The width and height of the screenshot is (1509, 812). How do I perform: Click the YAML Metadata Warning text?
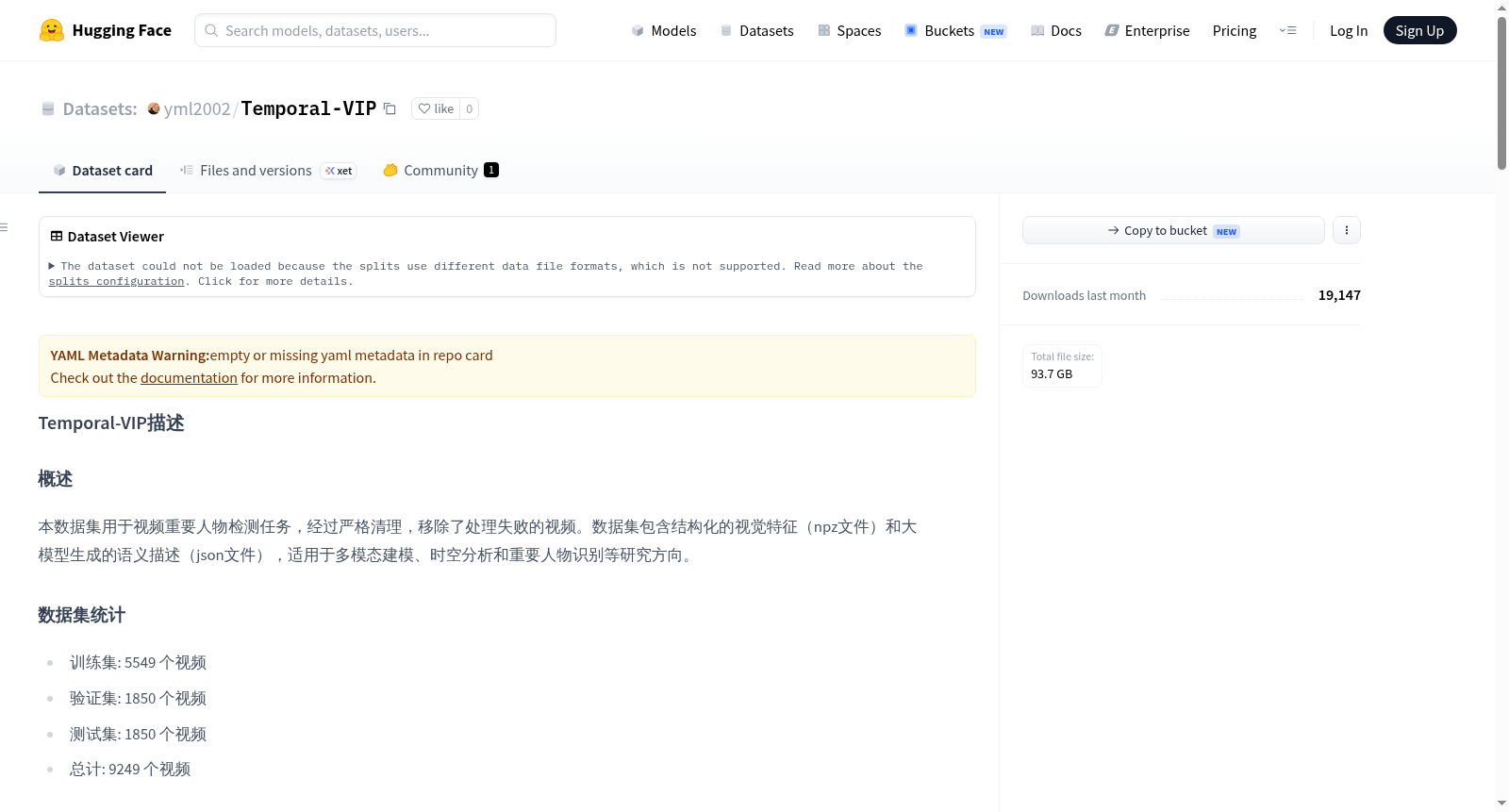pos(130,355)
